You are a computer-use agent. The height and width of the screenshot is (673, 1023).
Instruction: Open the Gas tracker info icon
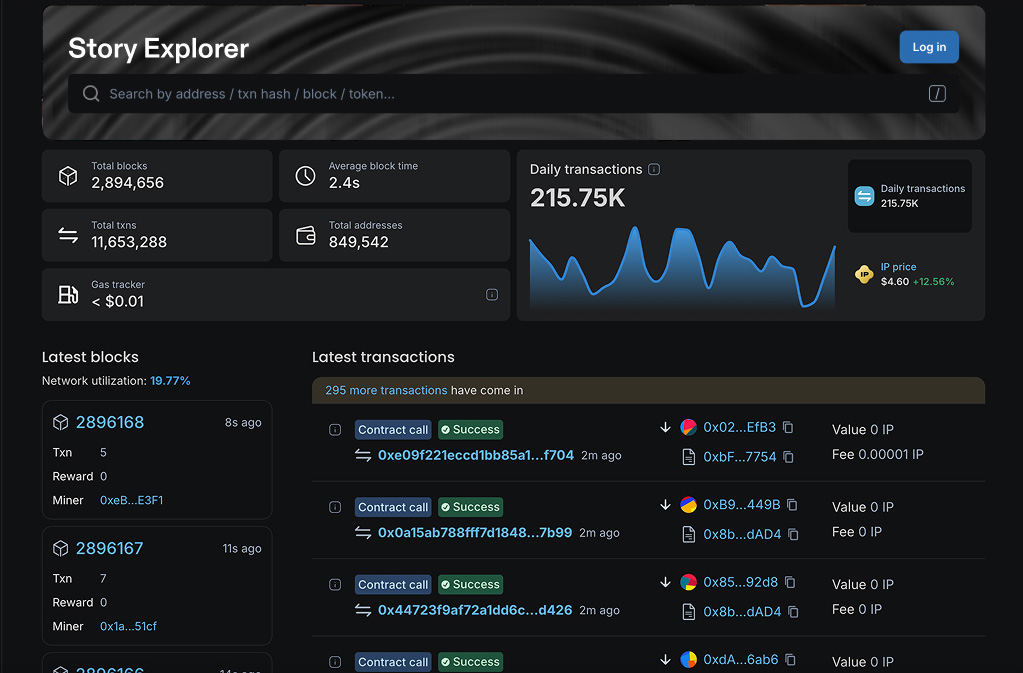[492, 295]
